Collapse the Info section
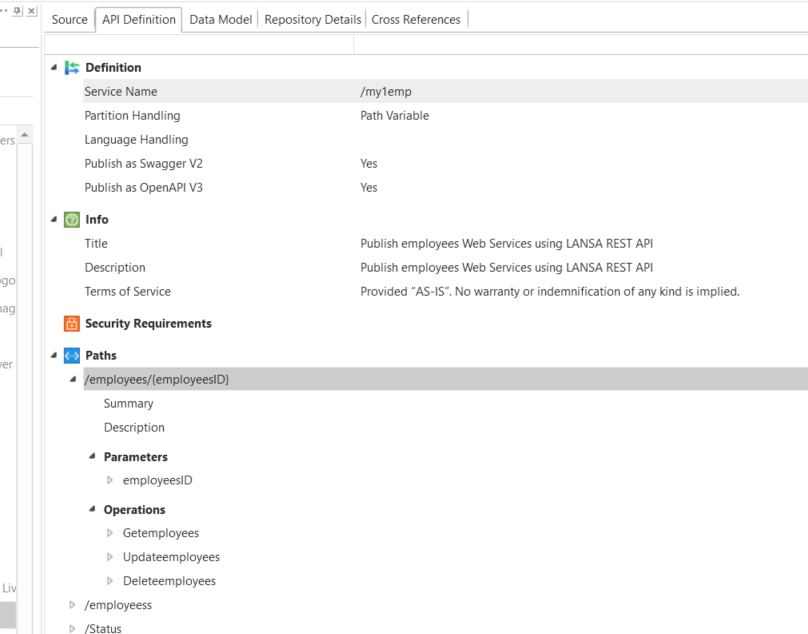 [x=53, y=220]
